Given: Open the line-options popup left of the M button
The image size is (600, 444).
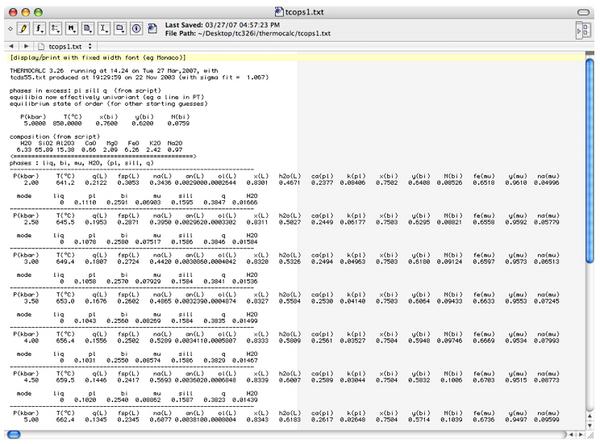Looking at the screenshot, I should pos(55,29).
